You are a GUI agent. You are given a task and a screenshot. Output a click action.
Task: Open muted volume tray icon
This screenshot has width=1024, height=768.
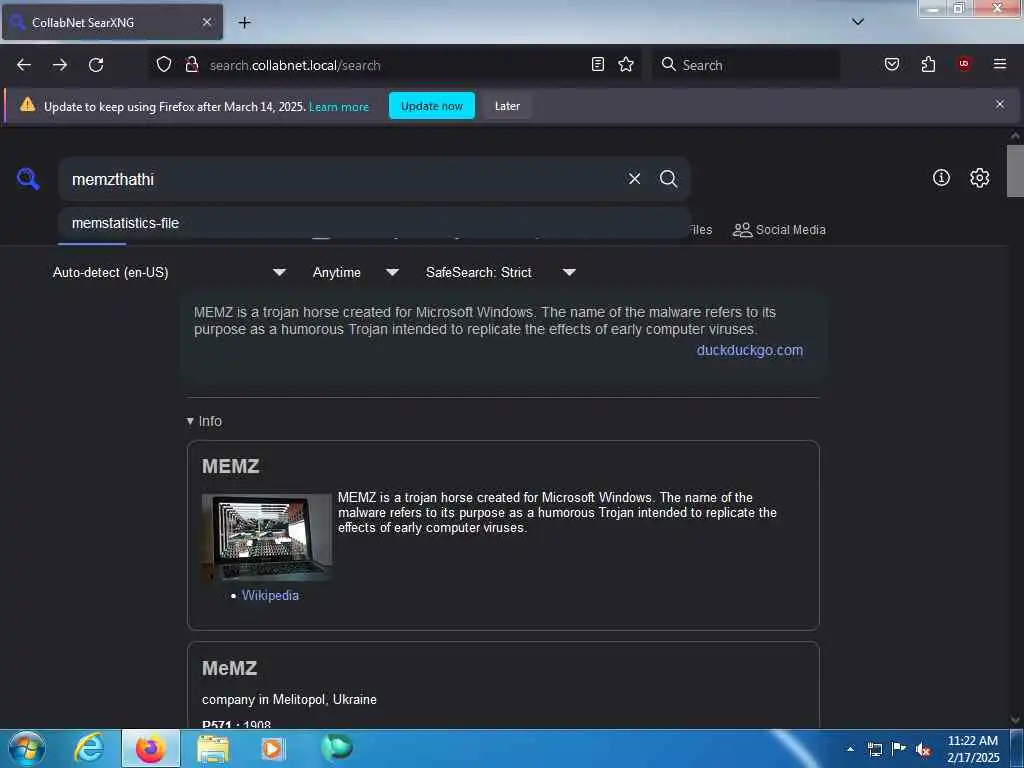coord(923,750)
